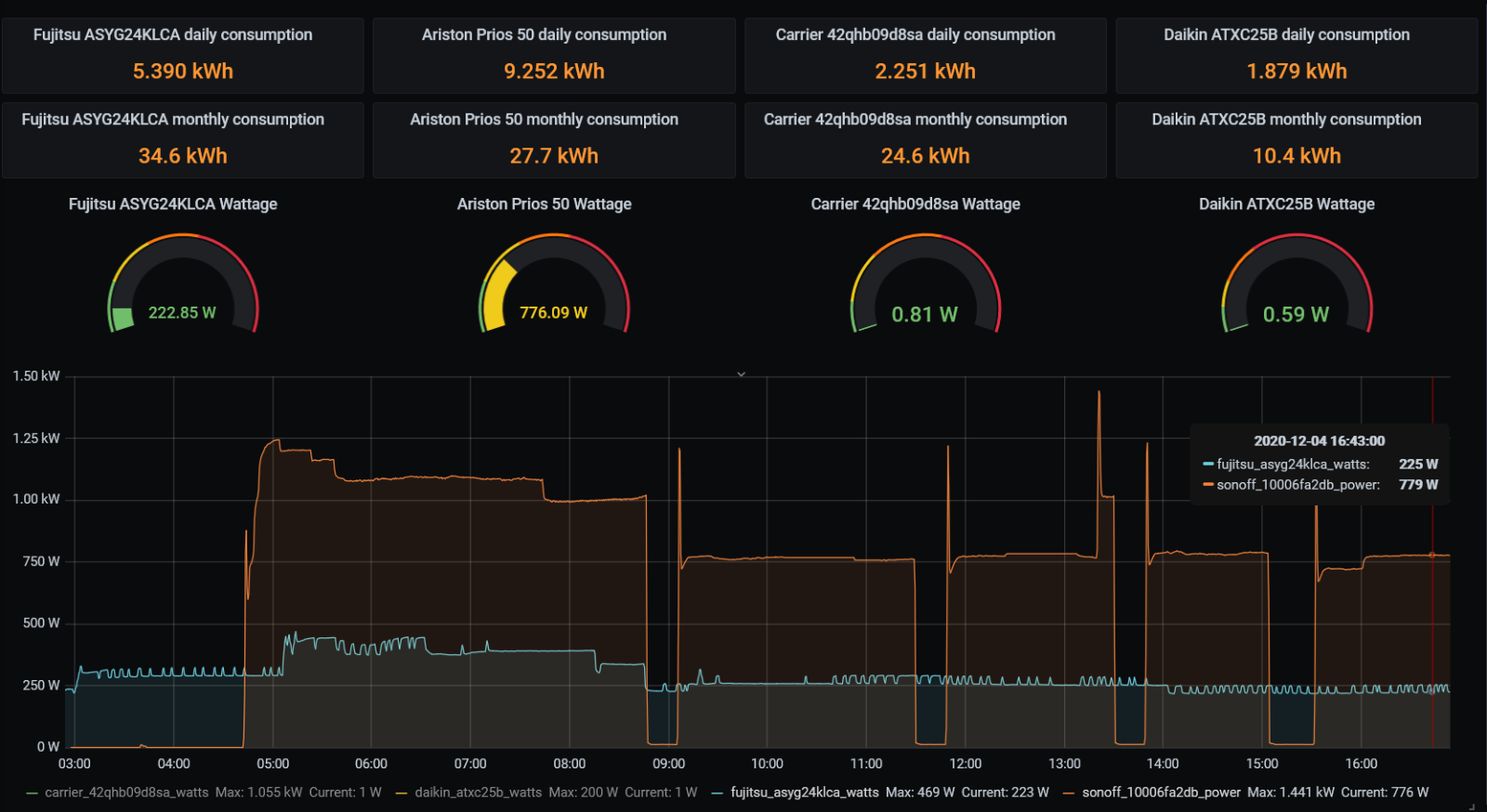Click the 16:00 x-axis time label

coord(1361,764)
